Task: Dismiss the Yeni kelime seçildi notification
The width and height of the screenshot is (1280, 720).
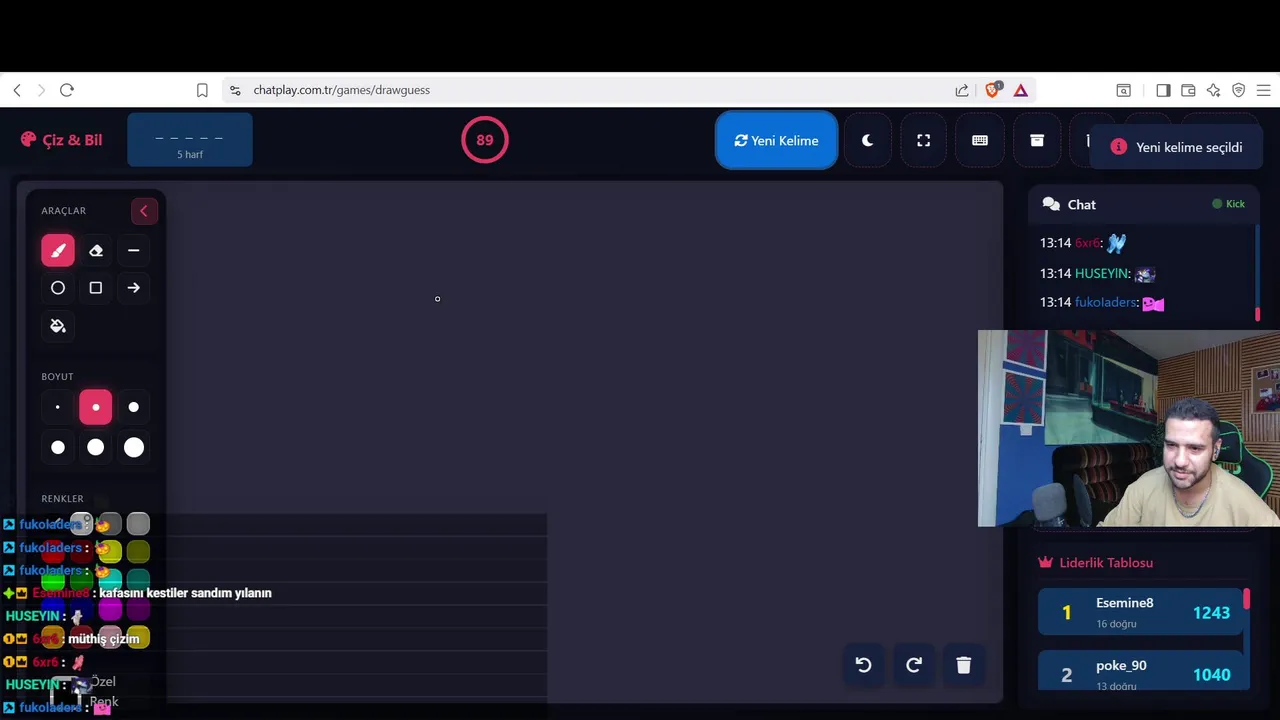Action: pos(1176,147)
